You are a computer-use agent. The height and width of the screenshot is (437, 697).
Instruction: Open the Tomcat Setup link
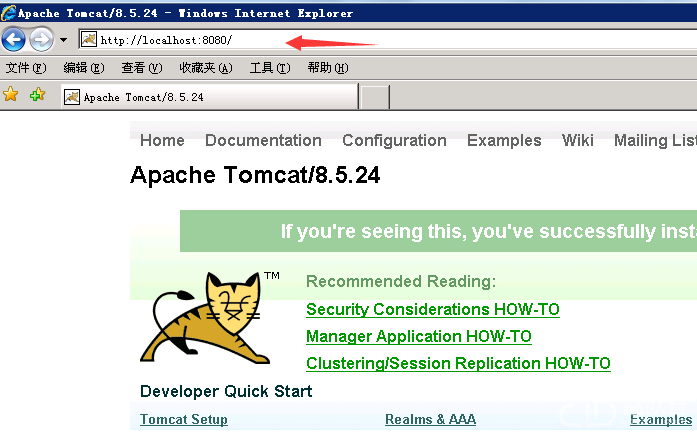pos(184,419)
